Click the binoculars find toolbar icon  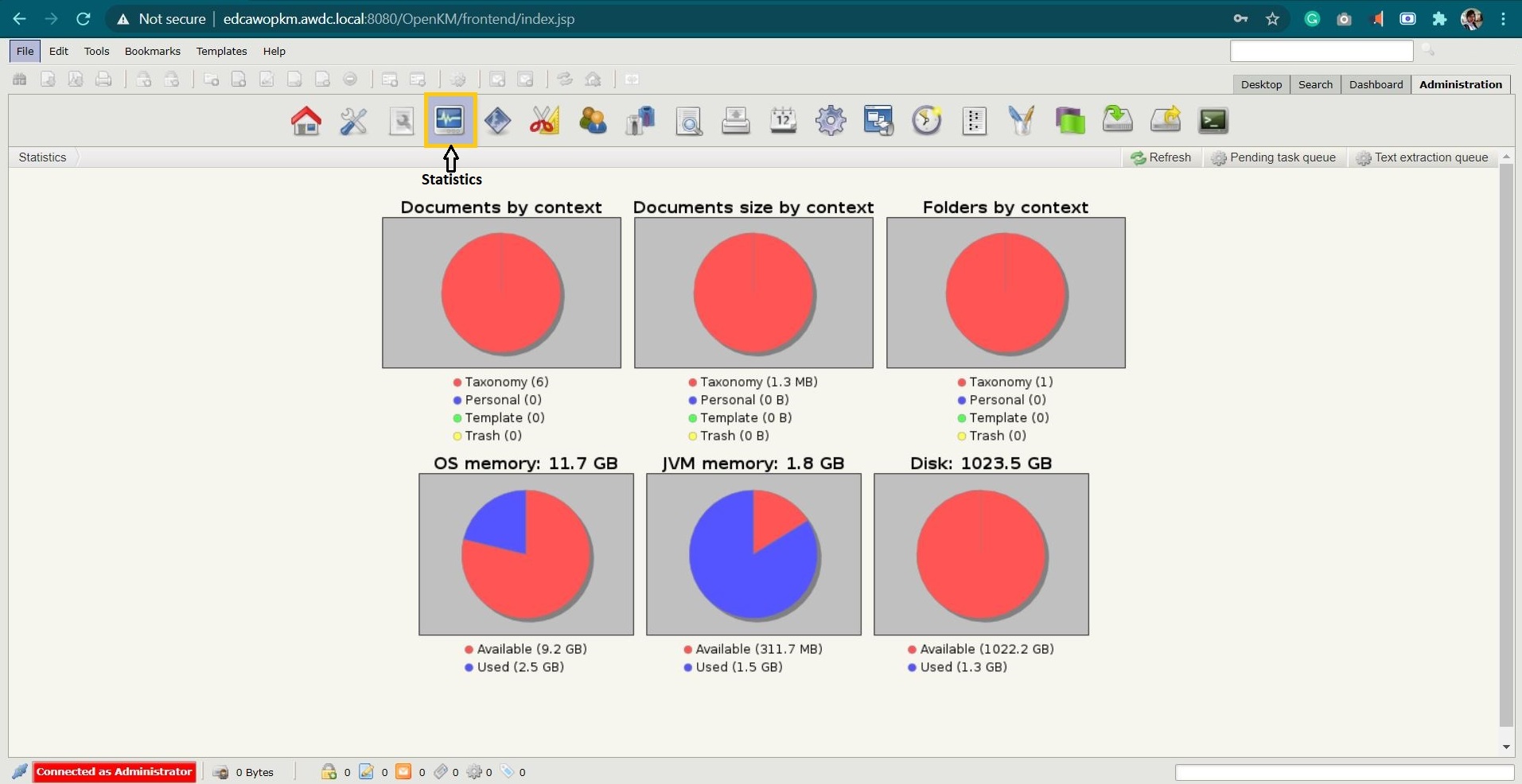(20, 80)
